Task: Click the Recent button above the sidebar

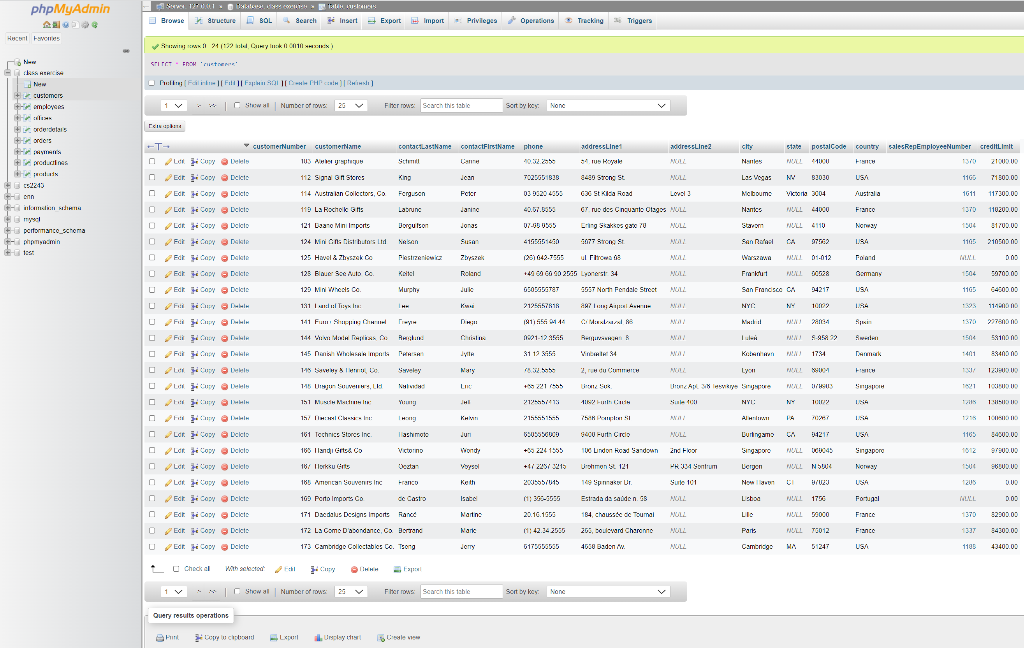Action: pyautogui.click(x=16, y=38)
